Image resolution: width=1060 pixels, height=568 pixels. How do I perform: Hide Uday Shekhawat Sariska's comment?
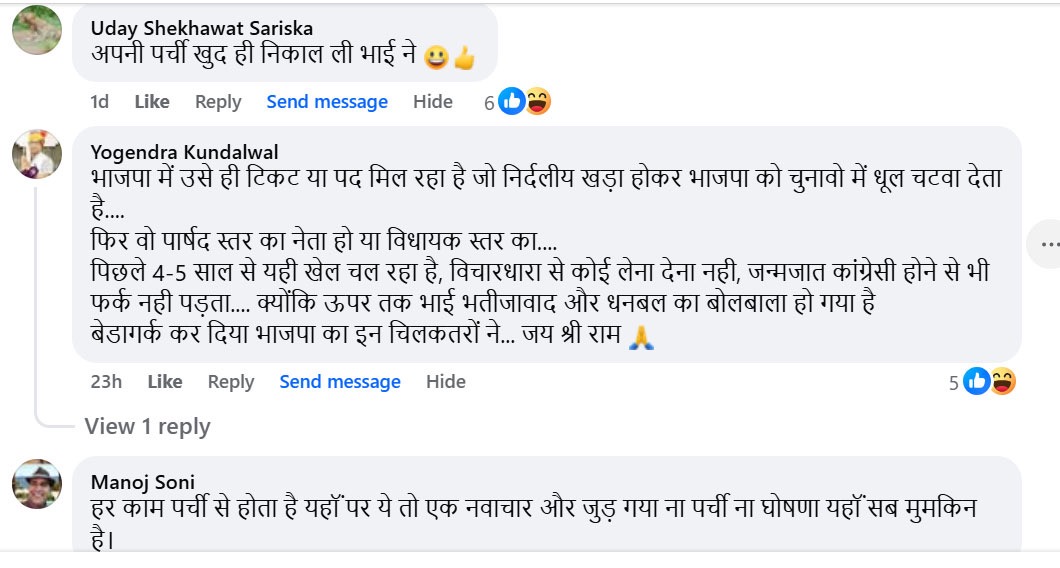coord(433,102)
